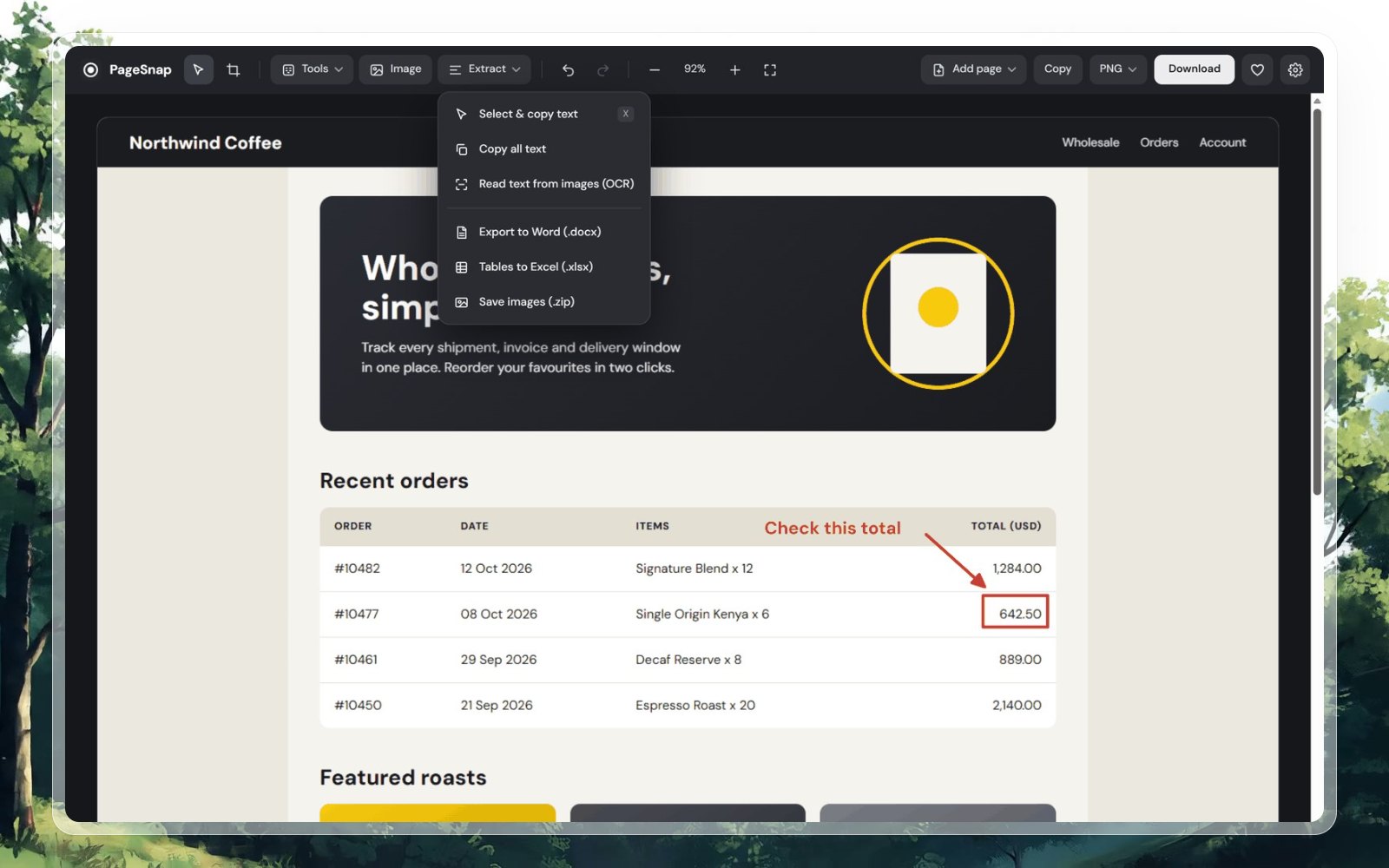Click Signature Blend x 12 item
Screen dimensions: 1389x868
(694, 569)
